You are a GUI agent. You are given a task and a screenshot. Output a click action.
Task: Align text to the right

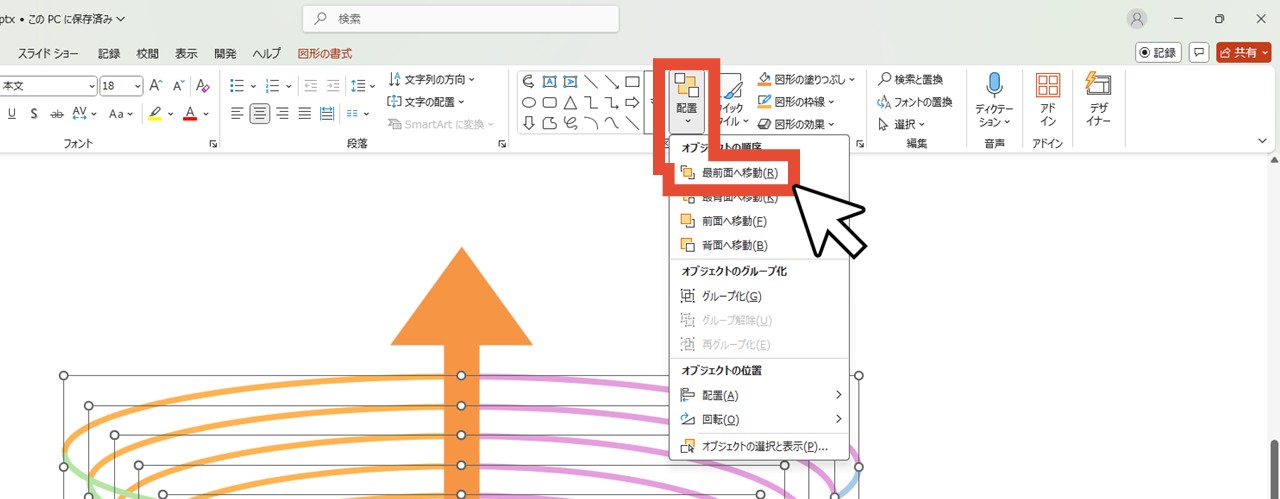click(282, 114)
